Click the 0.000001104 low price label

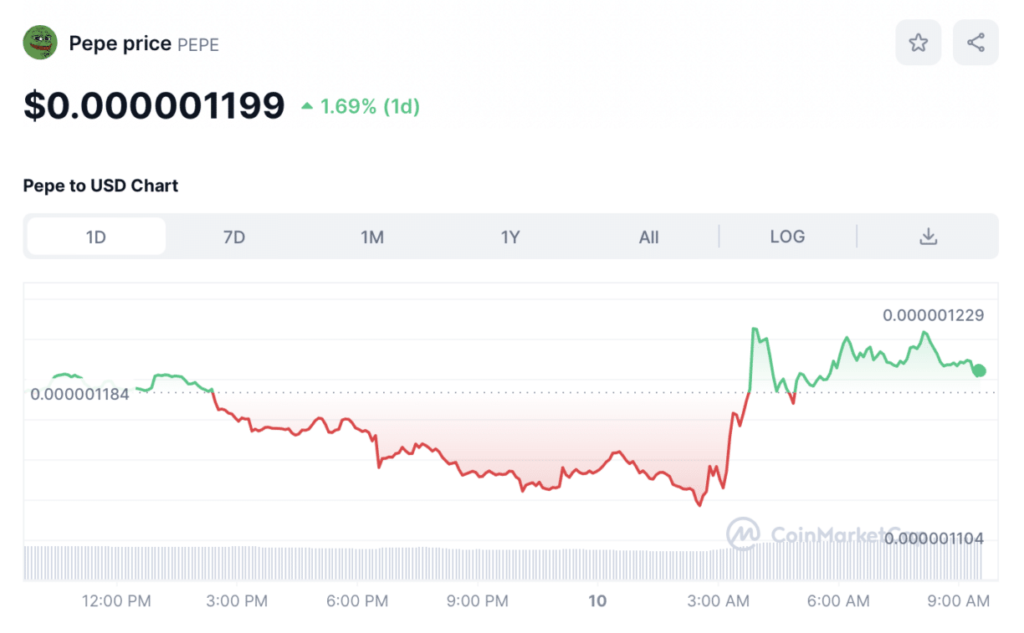[x=933, y=538]
